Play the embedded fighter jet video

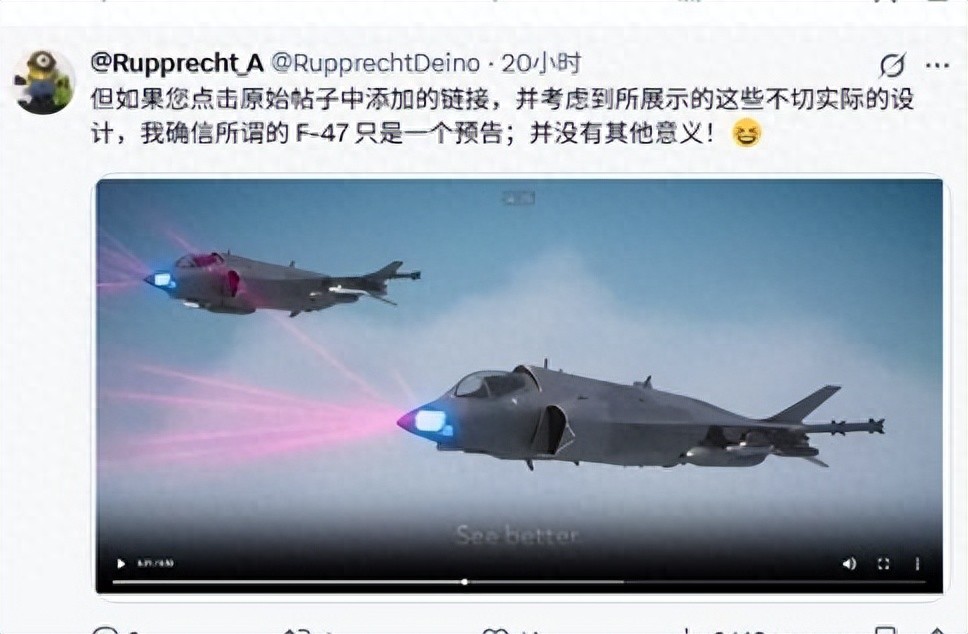tap(121, 564)
